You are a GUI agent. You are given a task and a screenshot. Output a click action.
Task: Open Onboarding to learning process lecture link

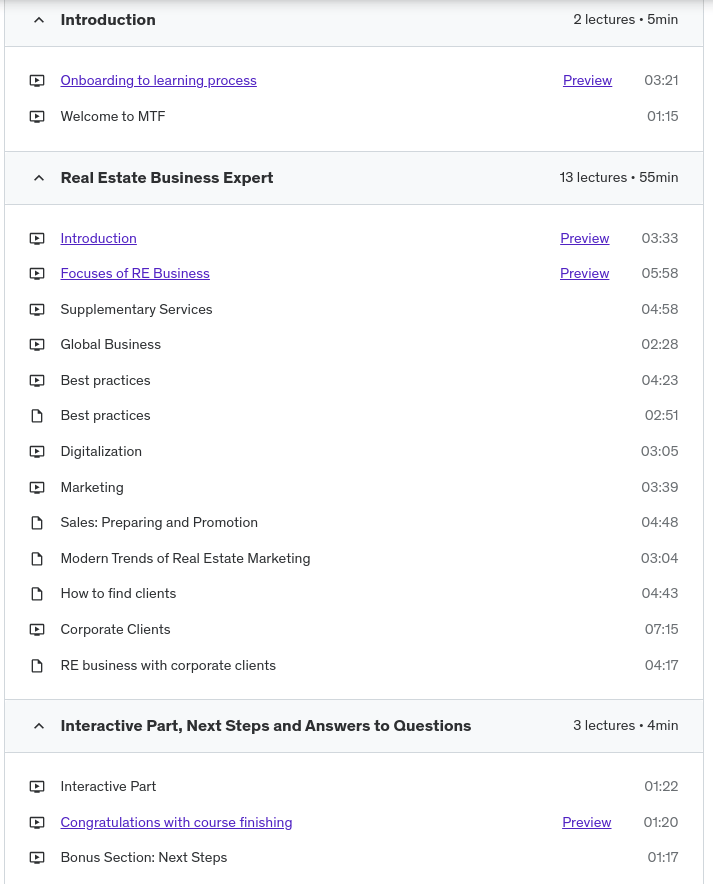pyautogui.click(x=158, y=80)
